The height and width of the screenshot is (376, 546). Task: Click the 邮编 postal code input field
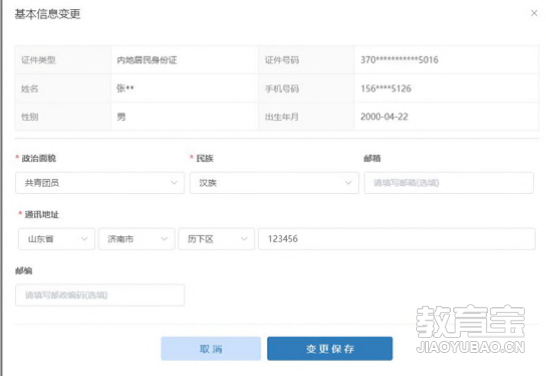(x=100, y=295)
